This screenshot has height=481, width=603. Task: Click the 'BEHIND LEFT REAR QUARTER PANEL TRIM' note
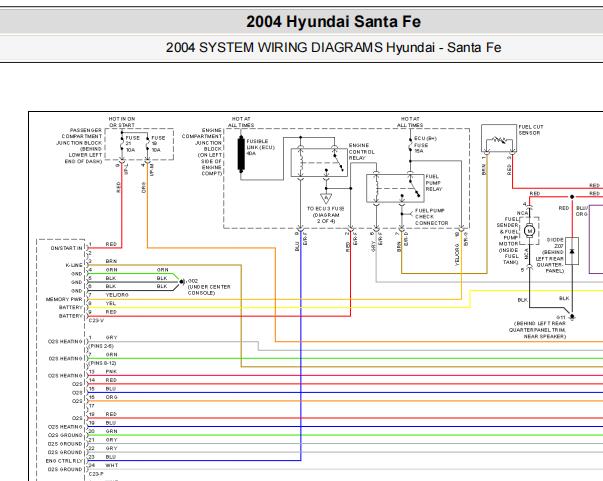point(537,330)
